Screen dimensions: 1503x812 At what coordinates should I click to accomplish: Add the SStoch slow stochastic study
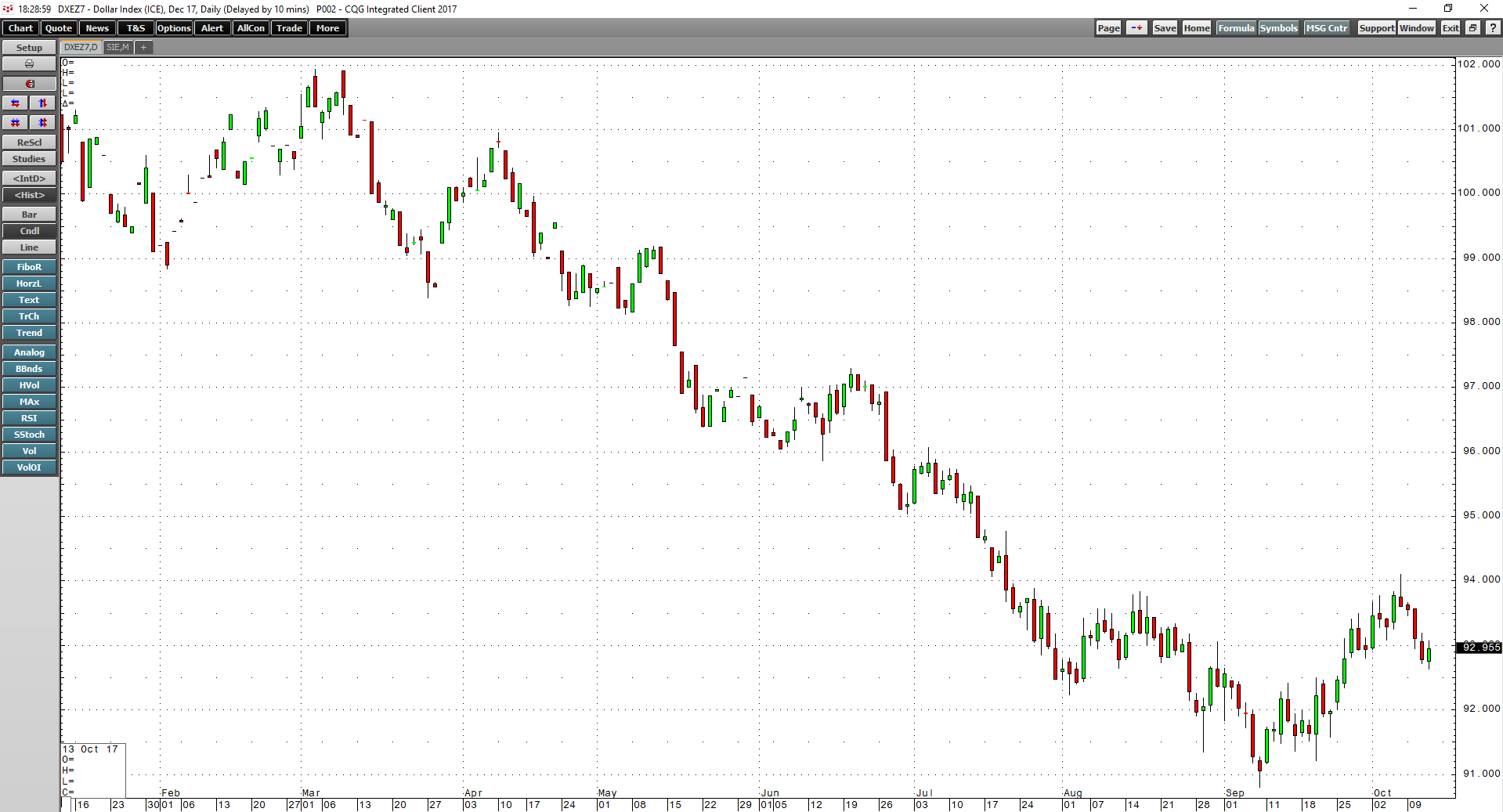[x=29, y=435]
